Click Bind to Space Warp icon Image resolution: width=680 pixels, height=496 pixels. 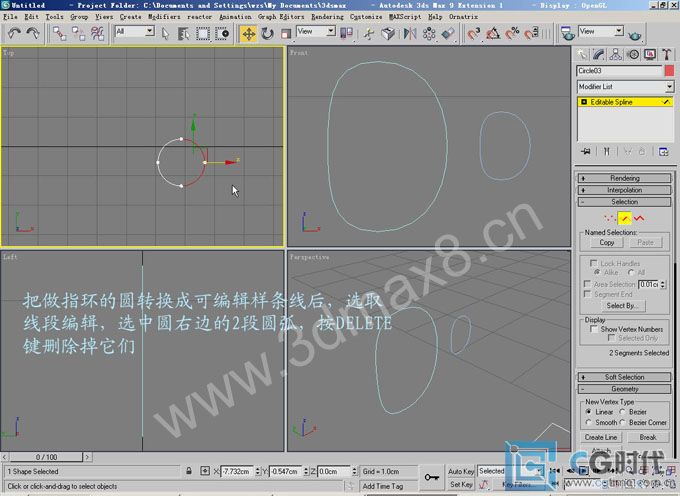[x=98, y=33]
